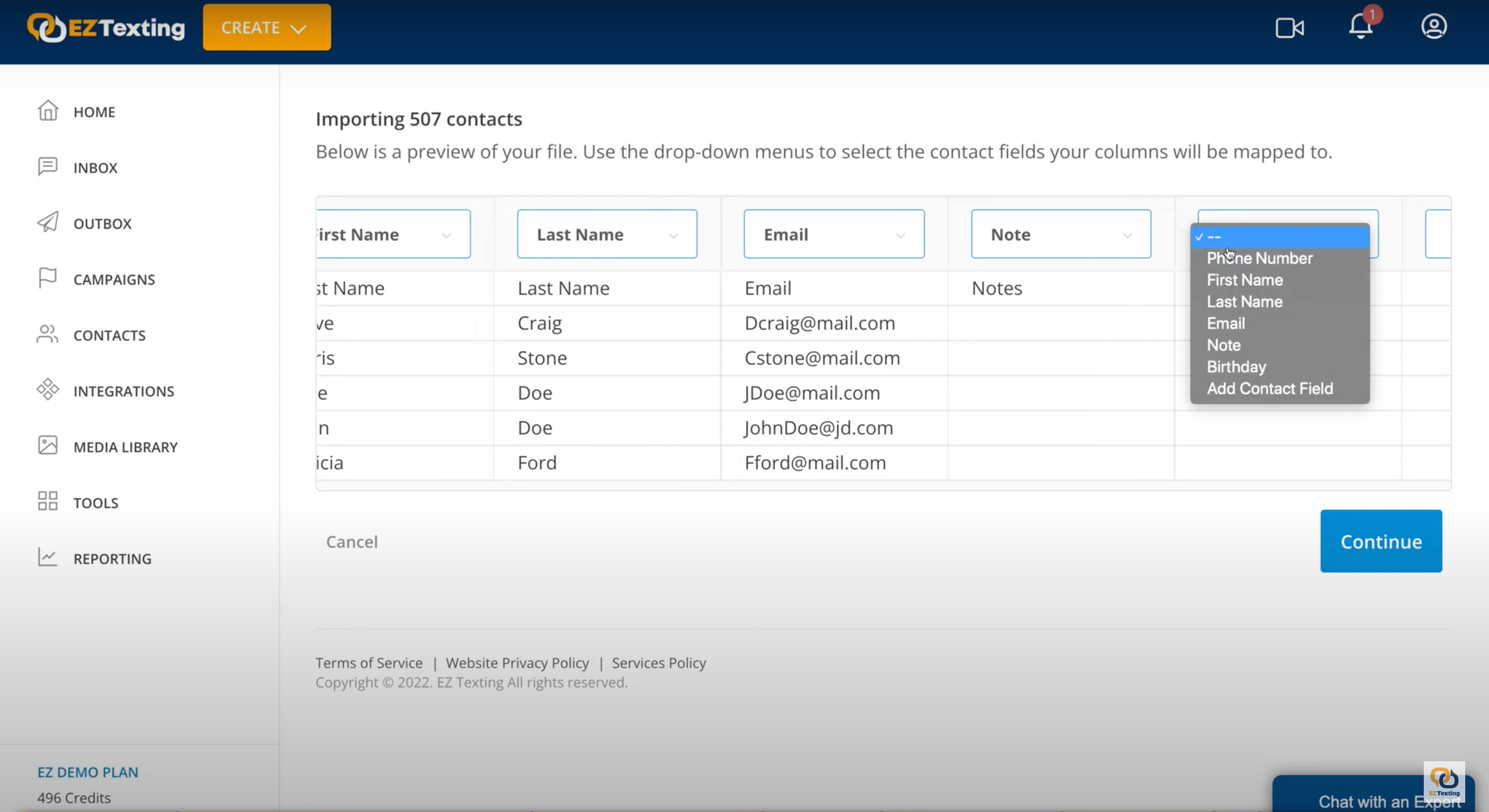The width and height of the screenshot is (1489, 812).
Task: Click the Cancel button
Action: click(x=352, y=541)
